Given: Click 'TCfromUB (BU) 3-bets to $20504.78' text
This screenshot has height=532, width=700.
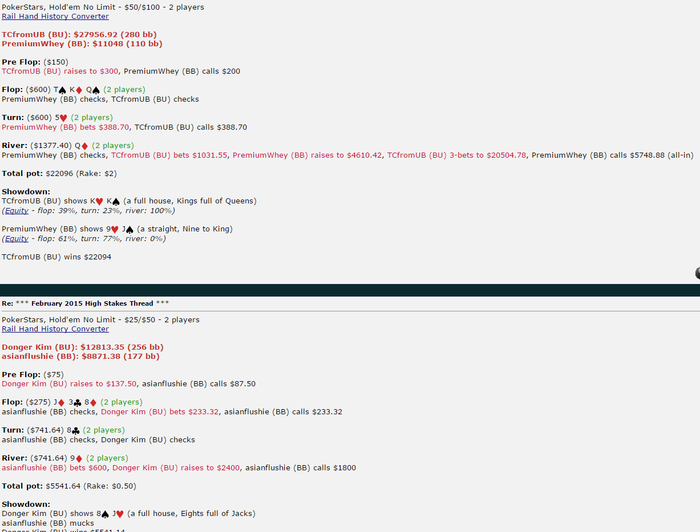Looking at the screenshot, I should [456, 155].
